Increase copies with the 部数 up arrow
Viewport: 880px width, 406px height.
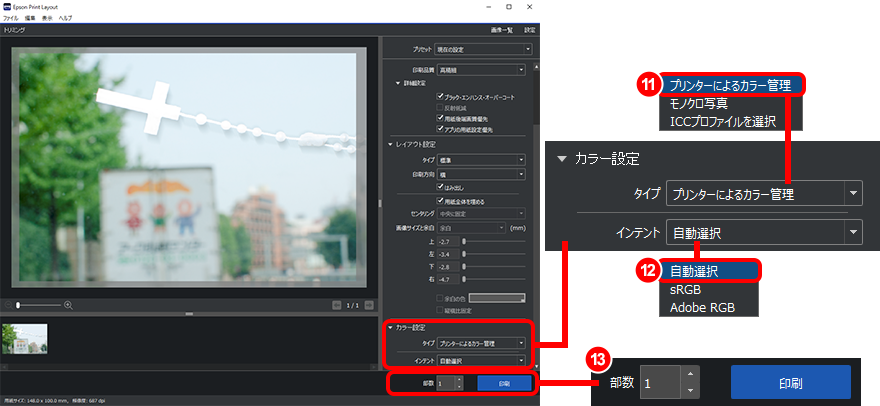point(459,378)
